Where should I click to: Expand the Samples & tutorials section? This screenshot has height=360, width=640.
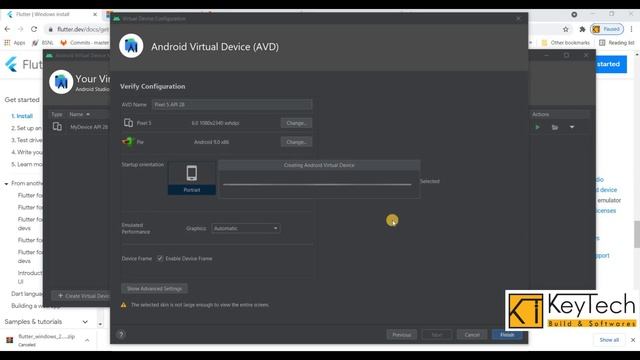coord(85,322)
